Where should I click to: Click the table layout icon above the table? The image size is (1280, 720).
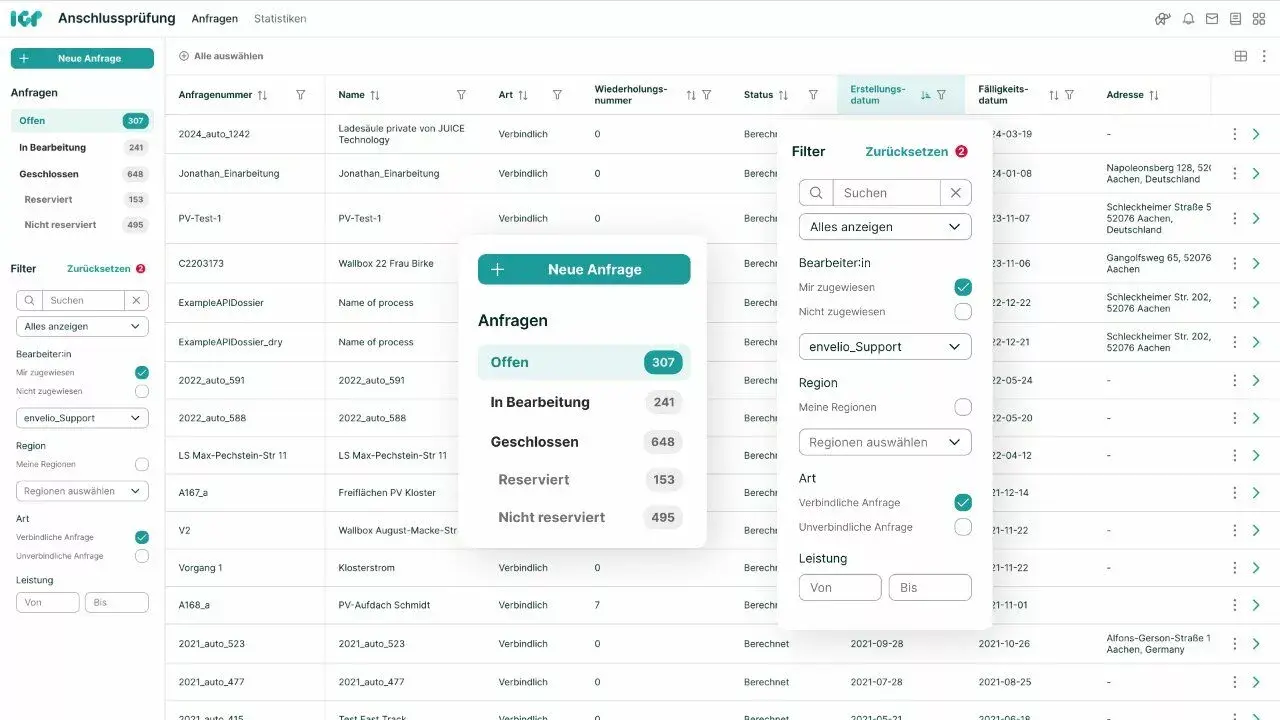point(1241,56)
